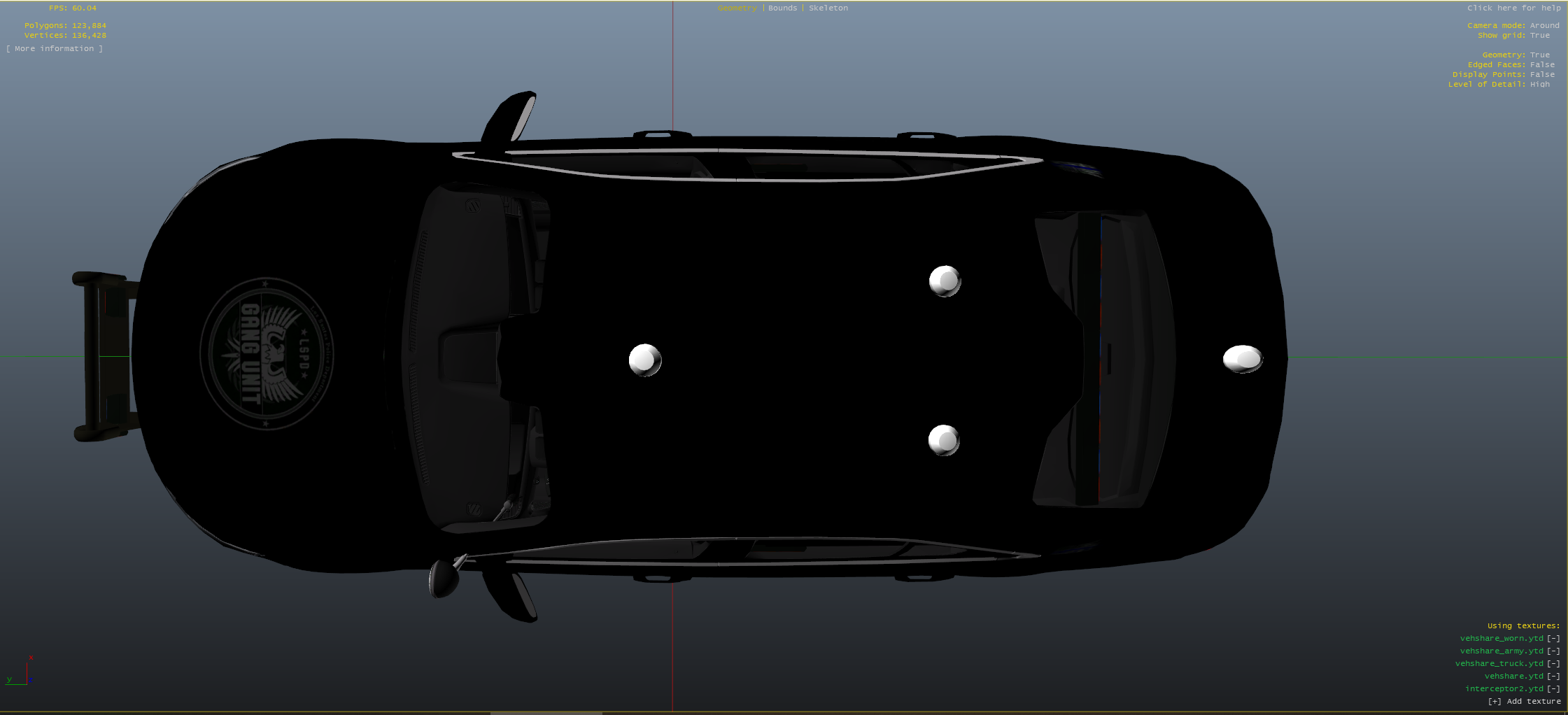Change Camera mode from Around
This screenshot has height=715, width=1568.
point(1544,25)
